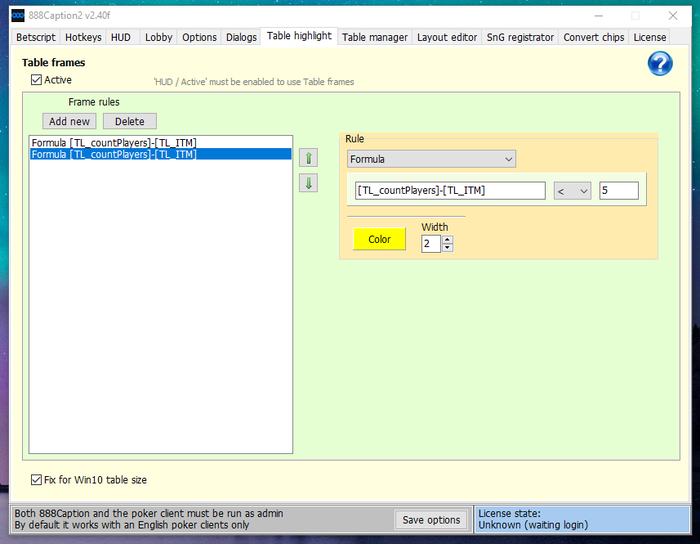Click the formula text field [TL_countPlayers]-[TL_ITM]
The height and width of the screenshot is (544, 700).
pyautogui.click(x=450, y=191)
